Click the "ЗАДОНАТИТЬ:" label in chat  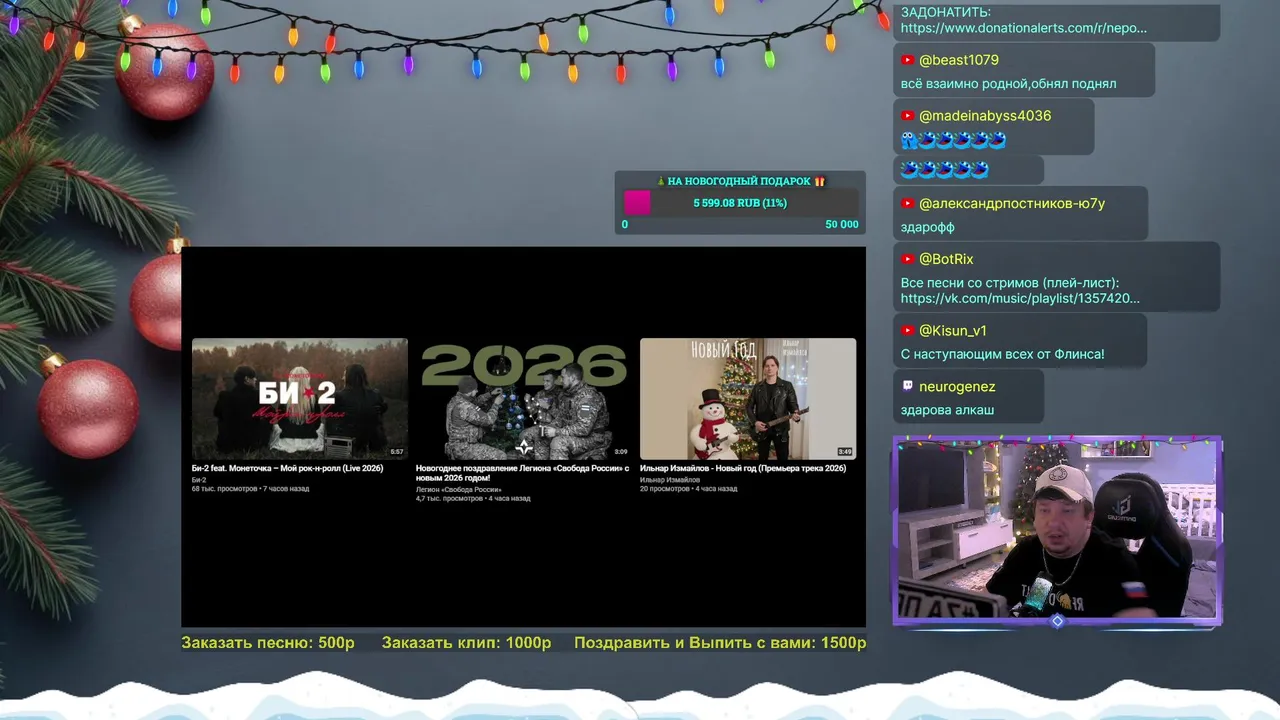[946, 12]
